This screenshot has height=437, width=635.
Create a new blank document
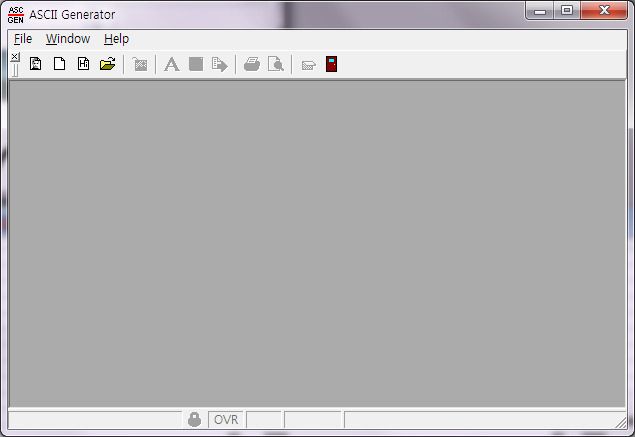click(x=60, y=64)
